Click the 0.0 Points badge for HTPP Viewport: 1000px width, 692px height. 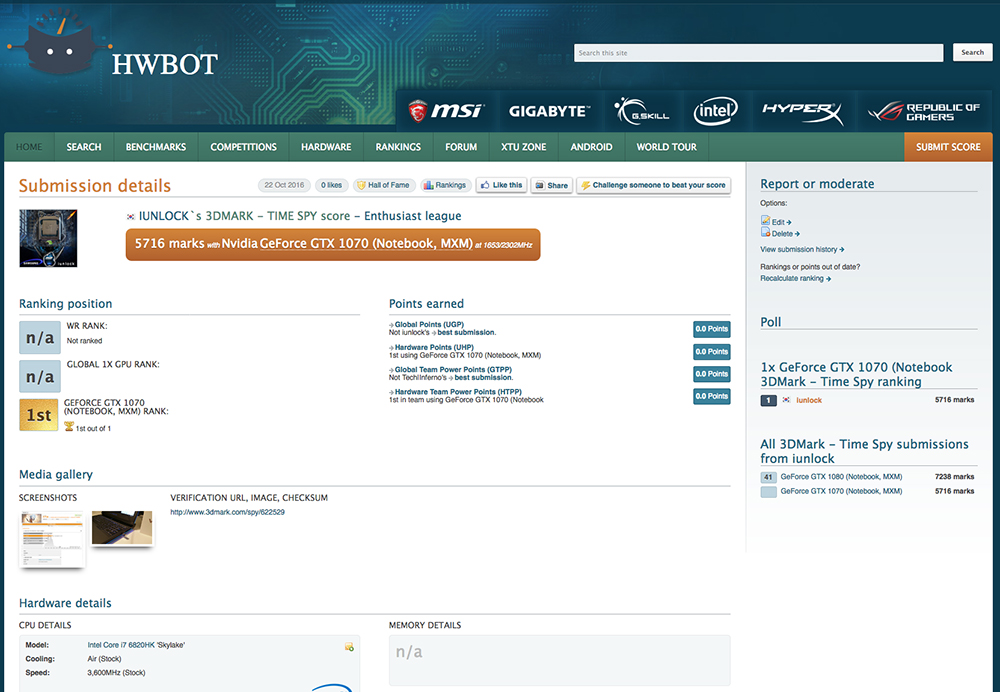click(x=712, y=396)
